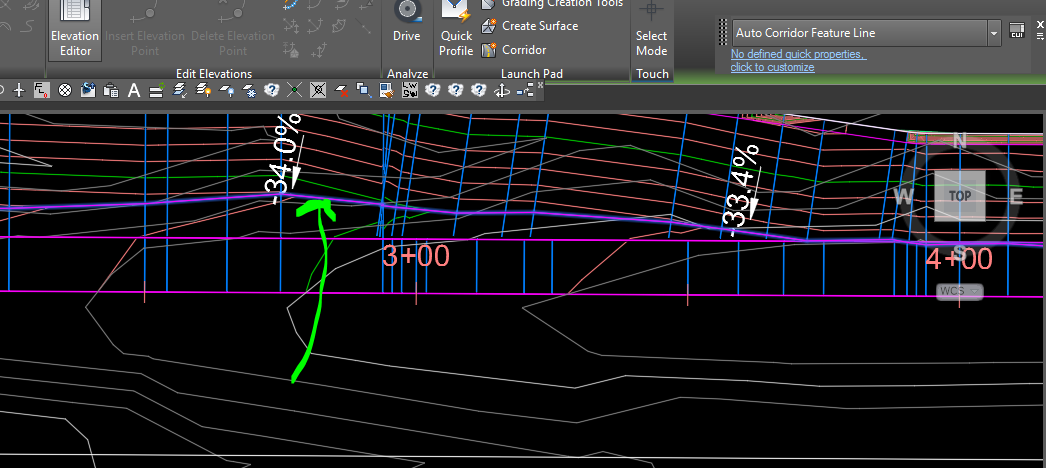The image size is (1046, 468).
Task: Close the floating toolbar with its X
Action: point(540,85)
